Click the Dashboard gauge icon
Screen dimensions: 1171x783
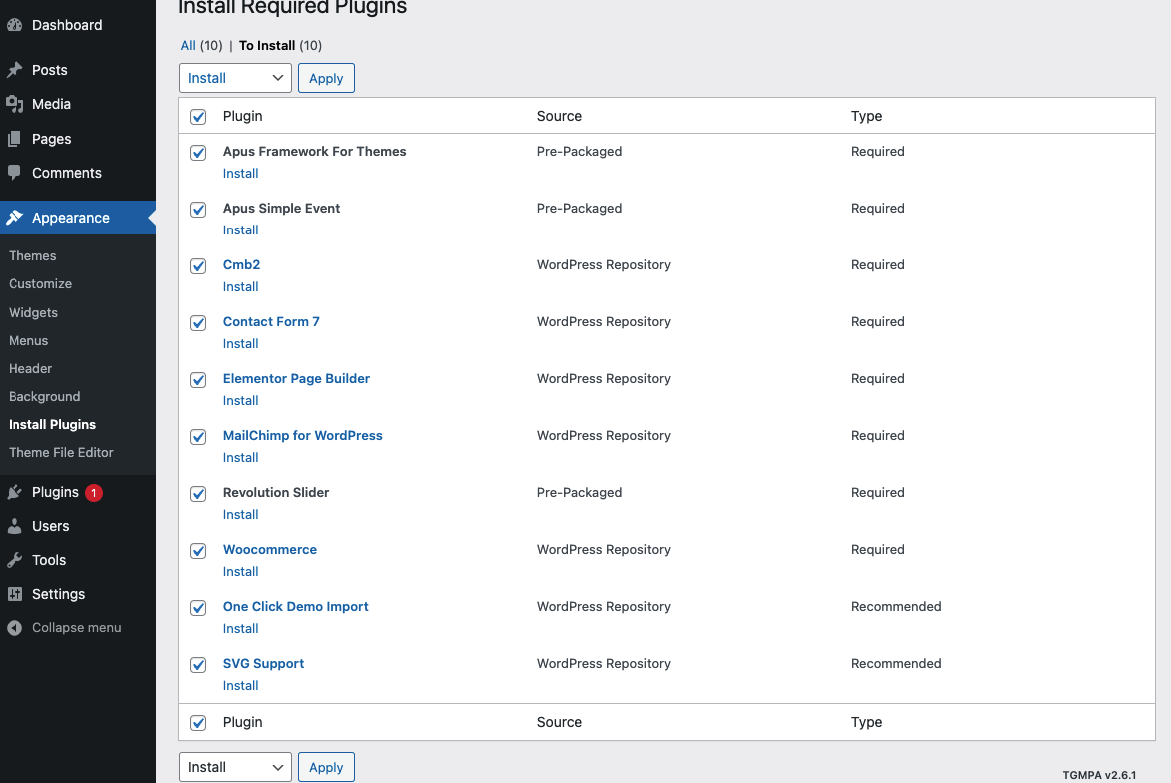point(15,25)
